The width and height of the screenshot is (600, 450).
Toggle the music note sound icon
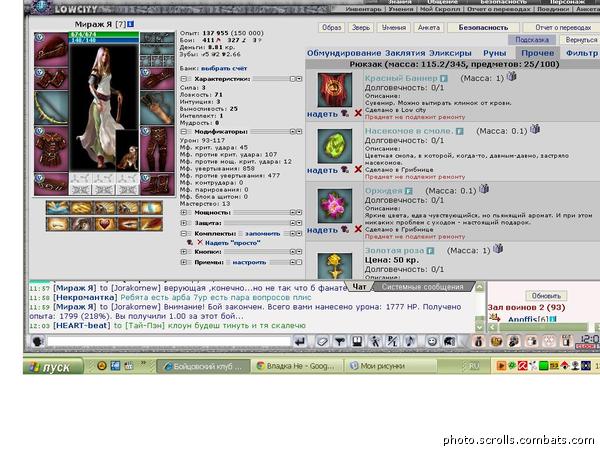(410, 341)
